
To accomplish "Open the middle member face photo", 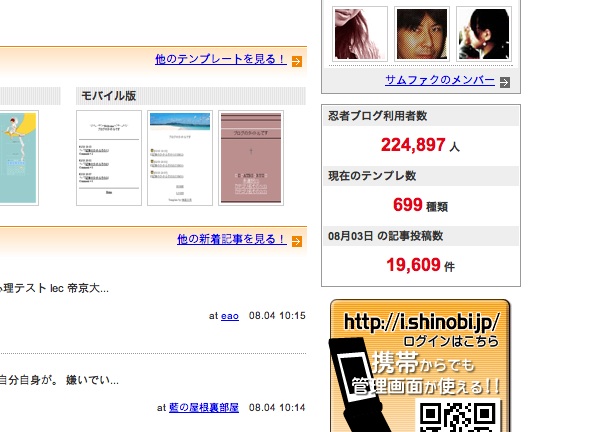I will coord(422,34).
